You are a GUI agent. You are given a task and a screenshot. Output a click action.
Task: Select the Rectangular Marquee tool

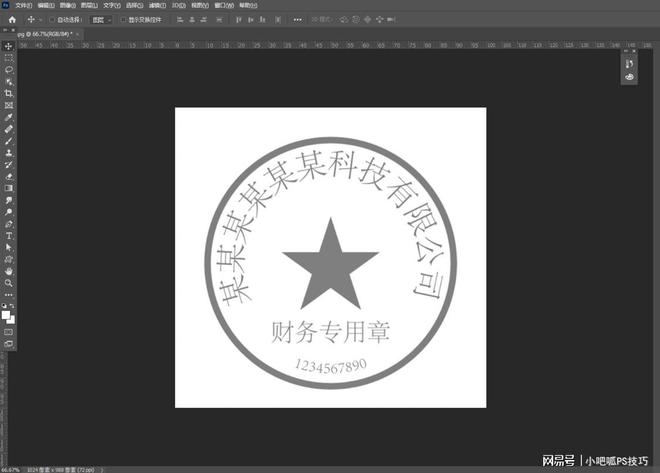tap(9, 58)
